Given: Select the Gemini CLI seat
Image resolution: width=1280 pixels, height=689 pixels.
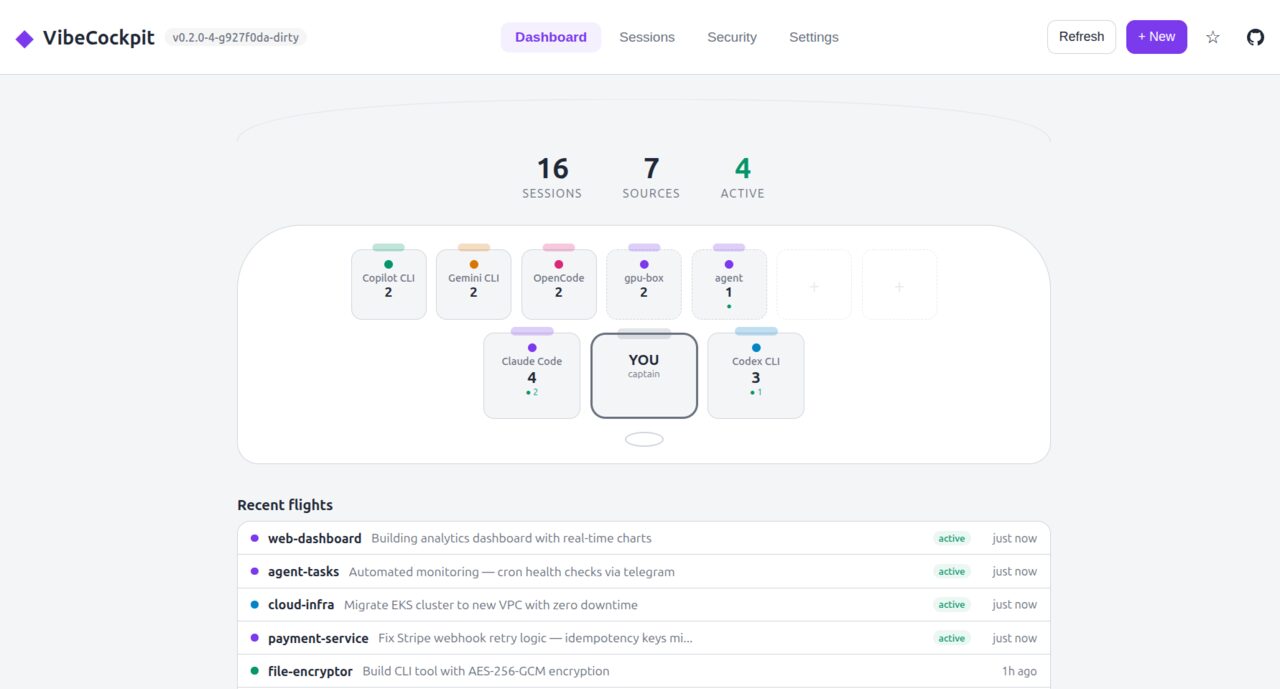Looking at the screenshot, I should [x=473, y=285].
